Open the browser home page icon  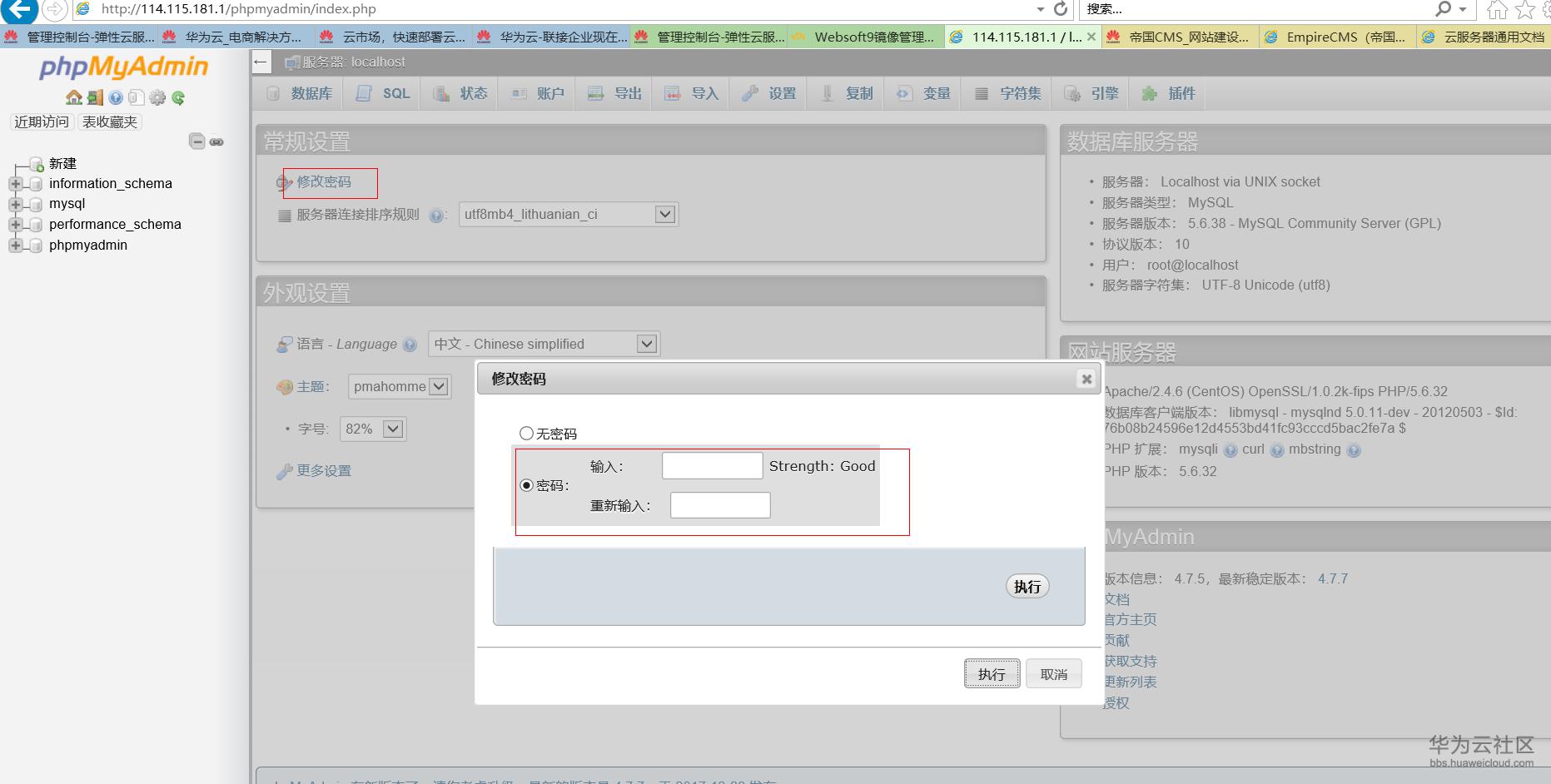coord(1497,10)
